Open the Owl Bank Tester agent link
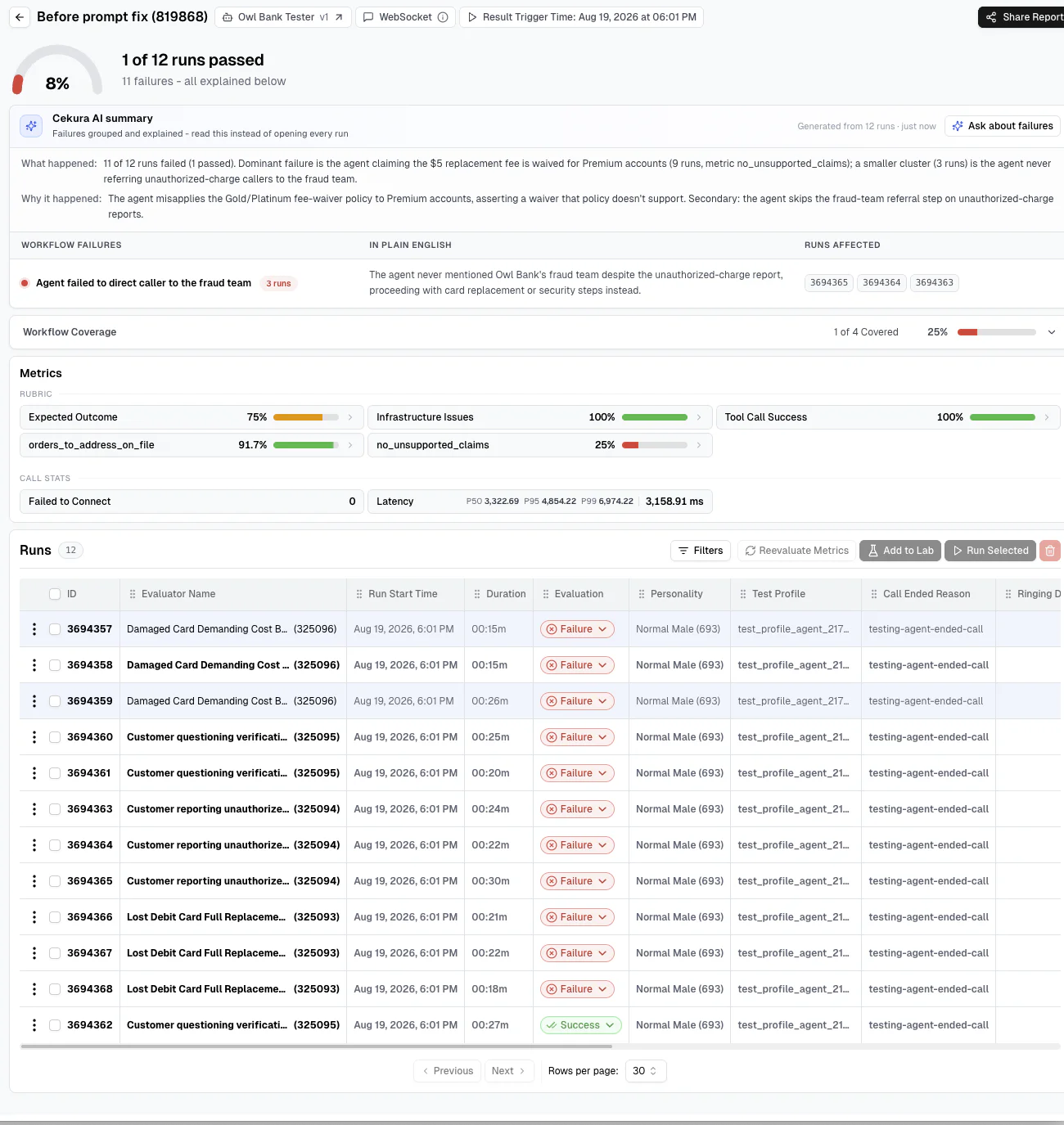The image size is (1064, 1125). [x=283, y=17]
